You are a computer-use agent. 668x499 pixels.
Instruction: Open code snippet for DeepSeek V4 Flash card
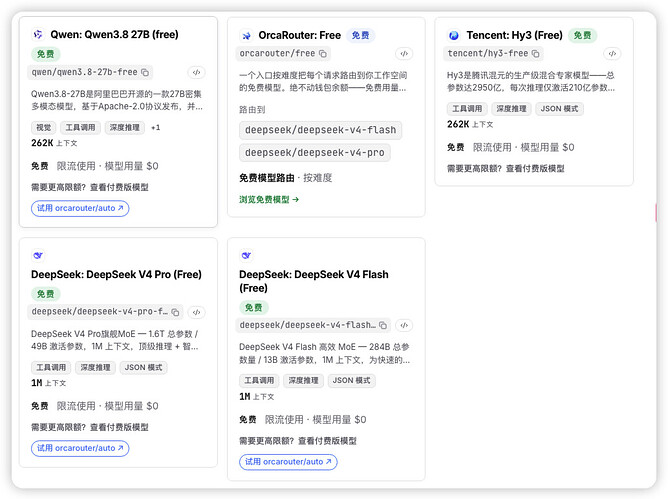point(404,326)
